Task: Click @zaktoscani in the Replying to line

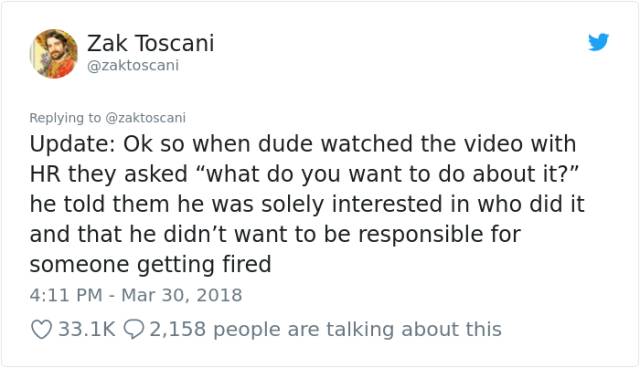Action: tap(145, 117)
